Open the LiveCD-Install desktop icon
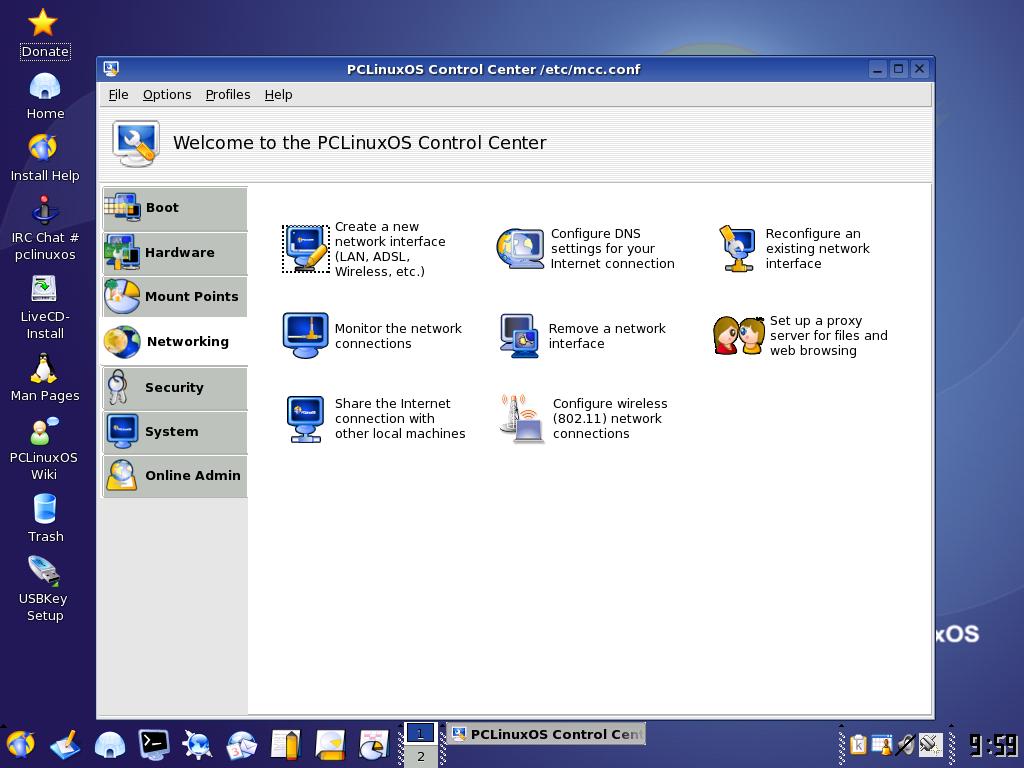 click(44, 288)
